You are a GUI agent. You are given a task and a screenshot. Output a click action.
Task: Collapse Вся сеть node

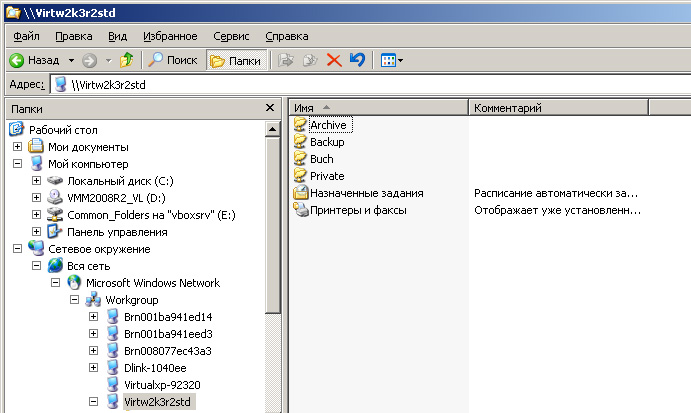[36, 266]
